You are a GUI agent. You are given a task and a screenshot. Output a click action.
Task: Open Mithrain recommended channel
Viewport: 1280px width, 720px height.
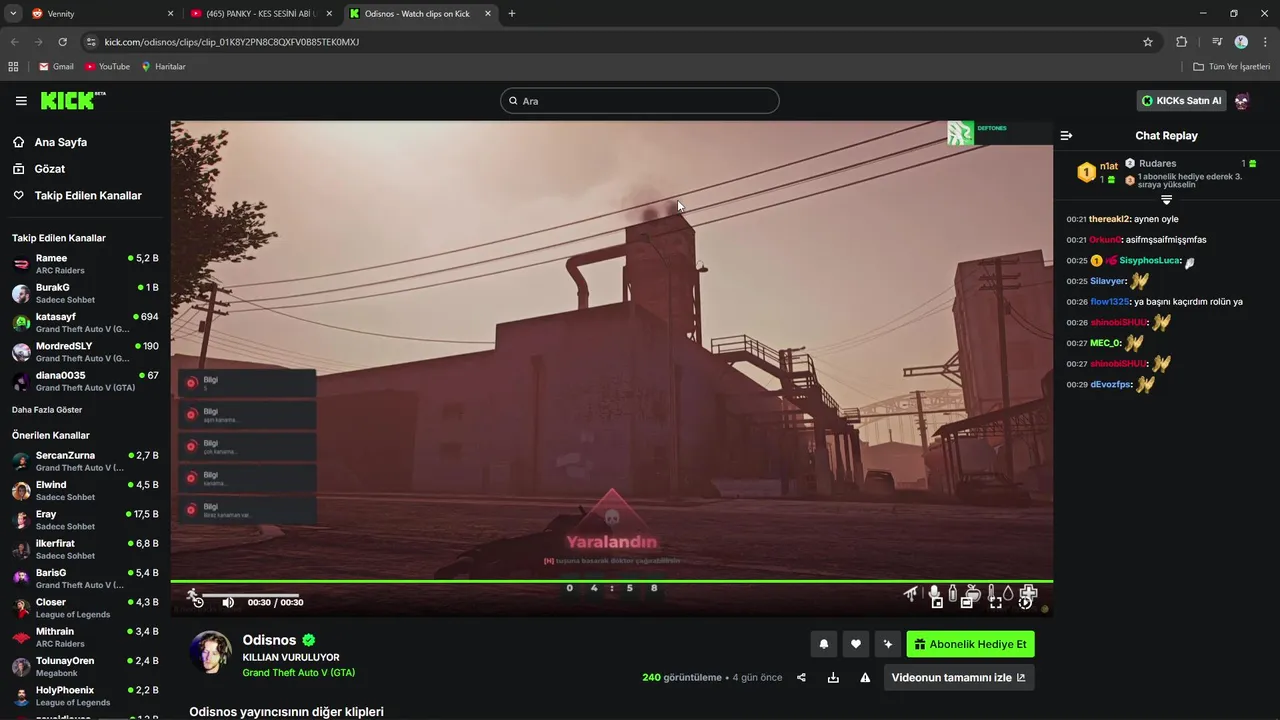tap(85, 637)
